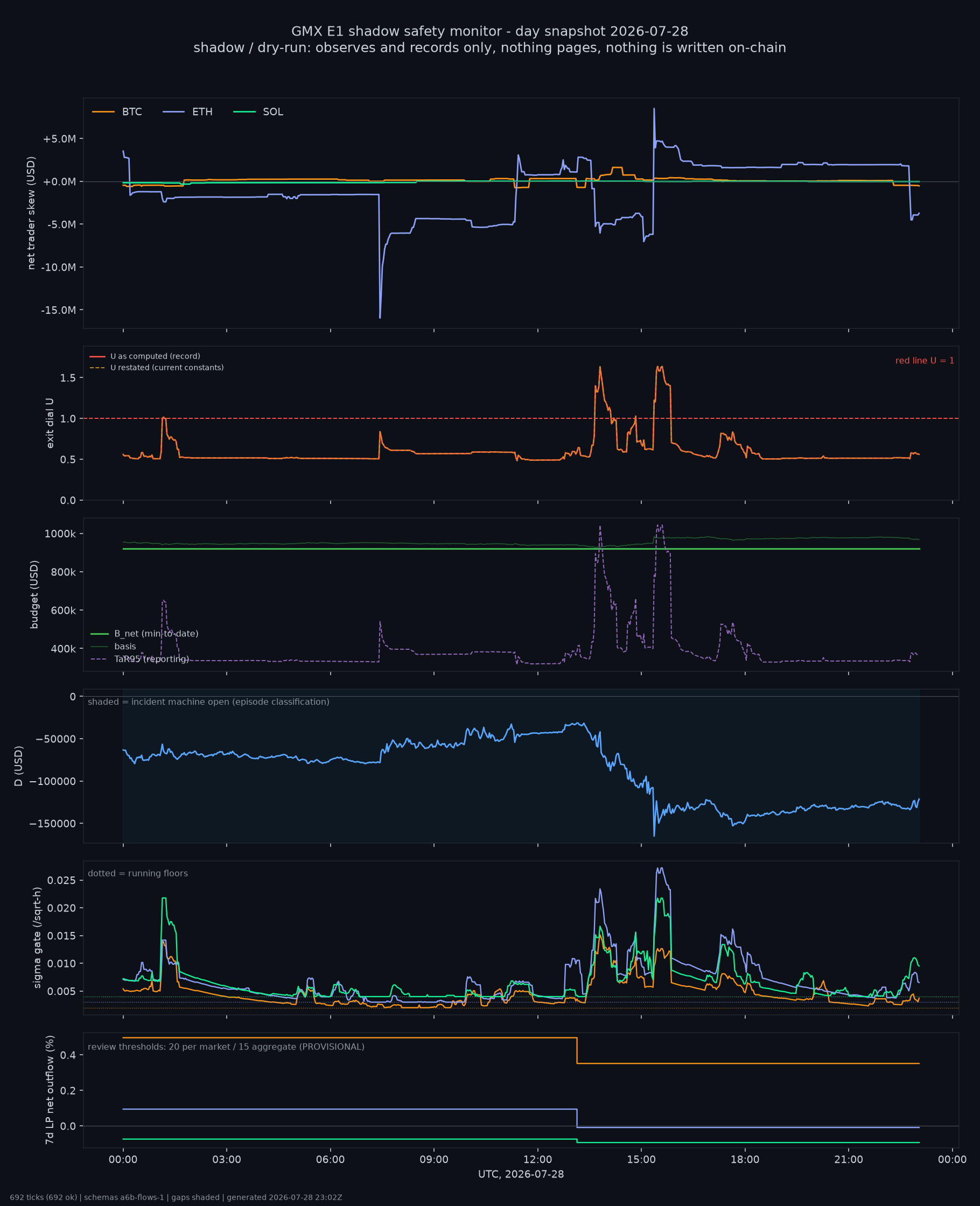Click the 12:00 tick label on time axis
Viewport: 980px width, 1206px height.
tap(537, 1160)
